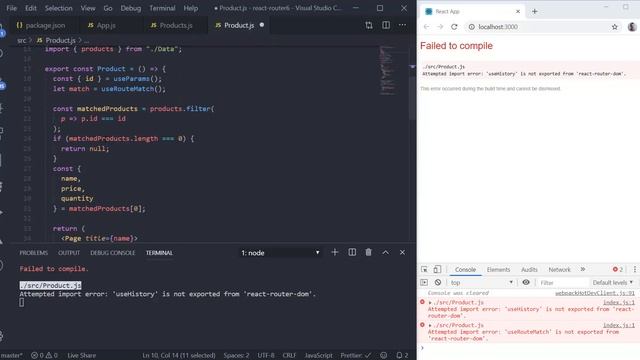Open the Default levels dropdown
The height and width of the screenshot is (360, 640).
point(613,282)
